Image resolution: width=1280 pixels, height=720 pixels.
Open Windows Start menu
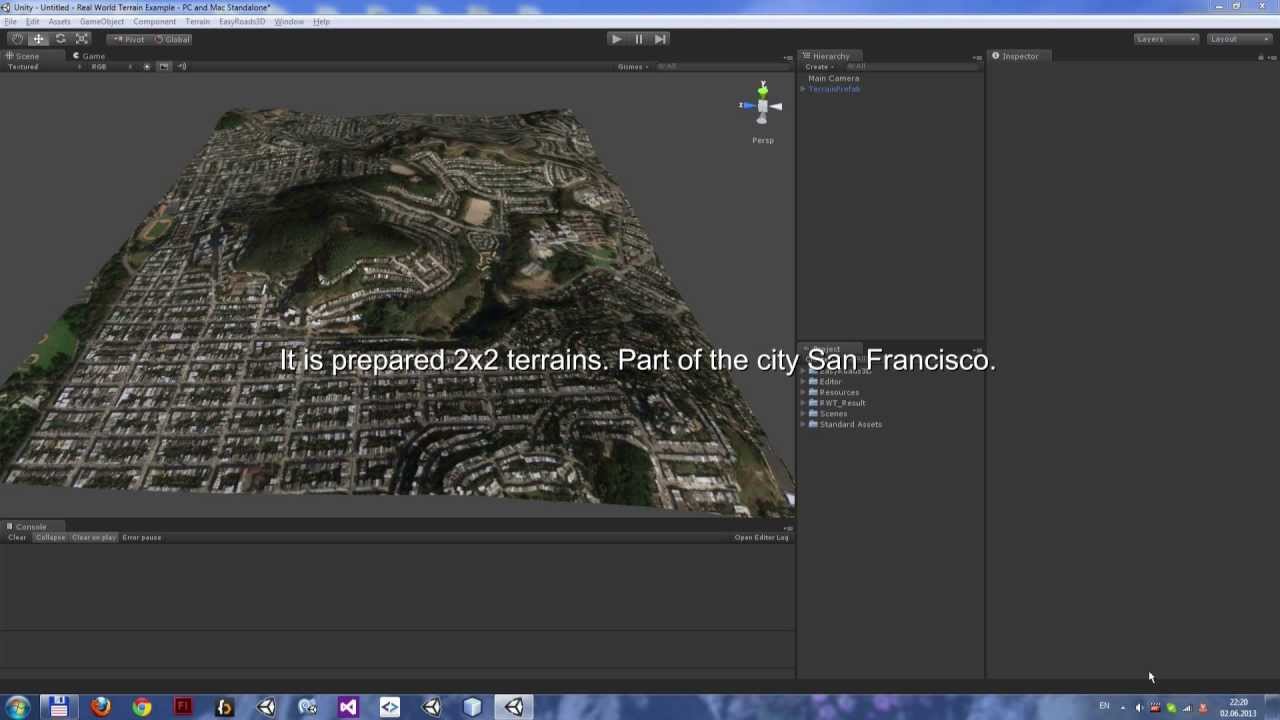[x=17, y=707]
